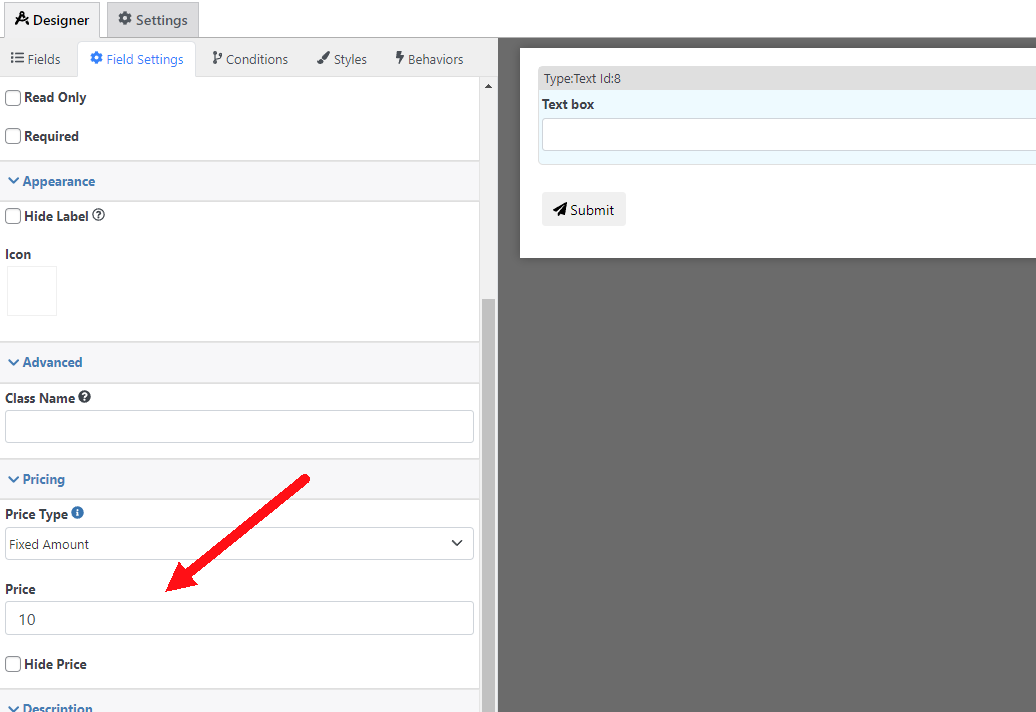Click the lightning icon beside Behaviors

point(400,58)
